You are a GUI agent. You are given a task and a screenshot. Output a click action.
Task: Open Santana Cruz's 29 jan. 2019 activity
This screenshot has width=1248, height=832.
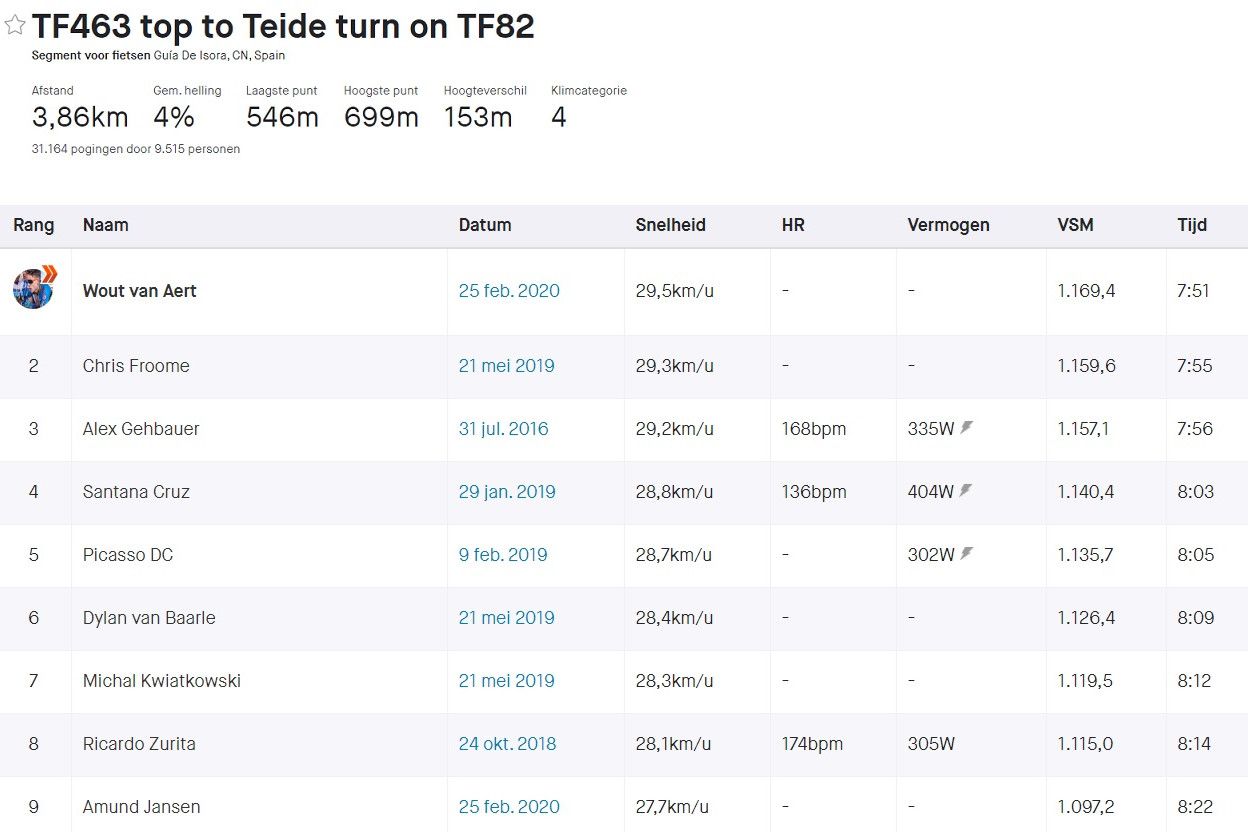pyautogui.click(x=507, y=492)
